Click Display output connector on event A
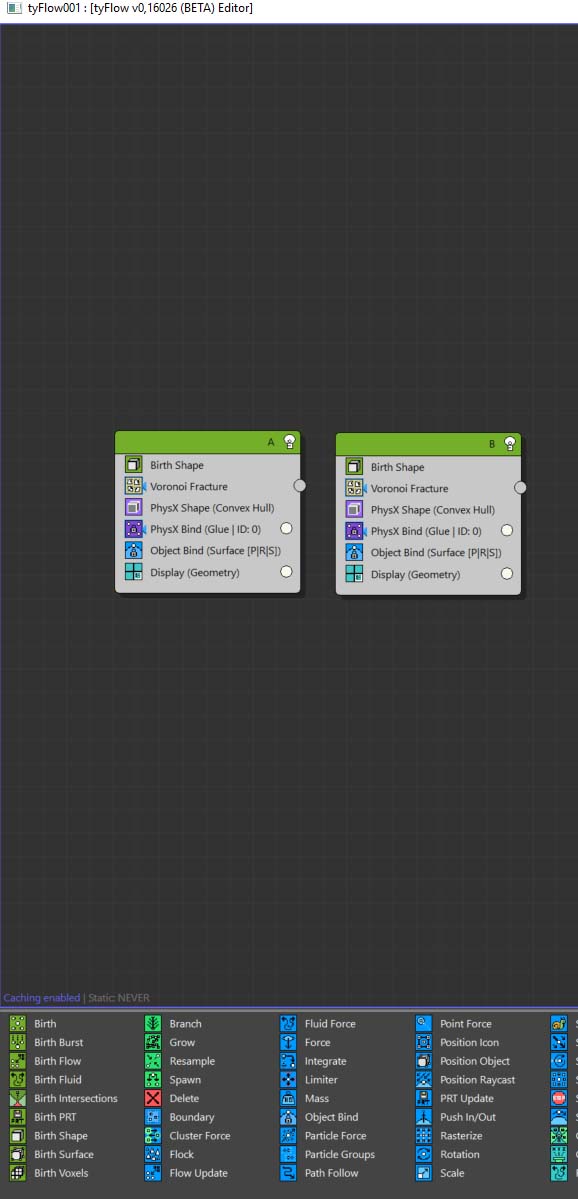The height and width of the screenshot is (1199, 578). click(x=286, y=571)
